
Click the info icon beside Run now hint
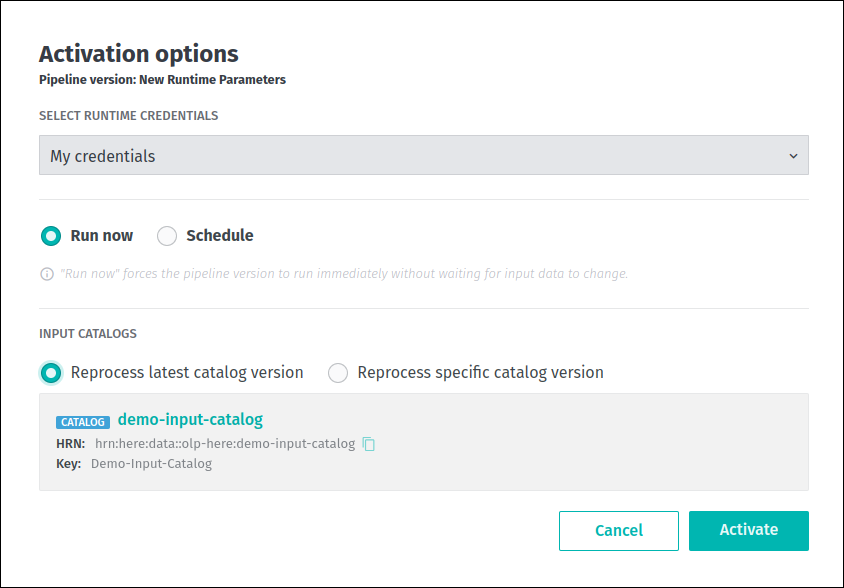point(46,274)
